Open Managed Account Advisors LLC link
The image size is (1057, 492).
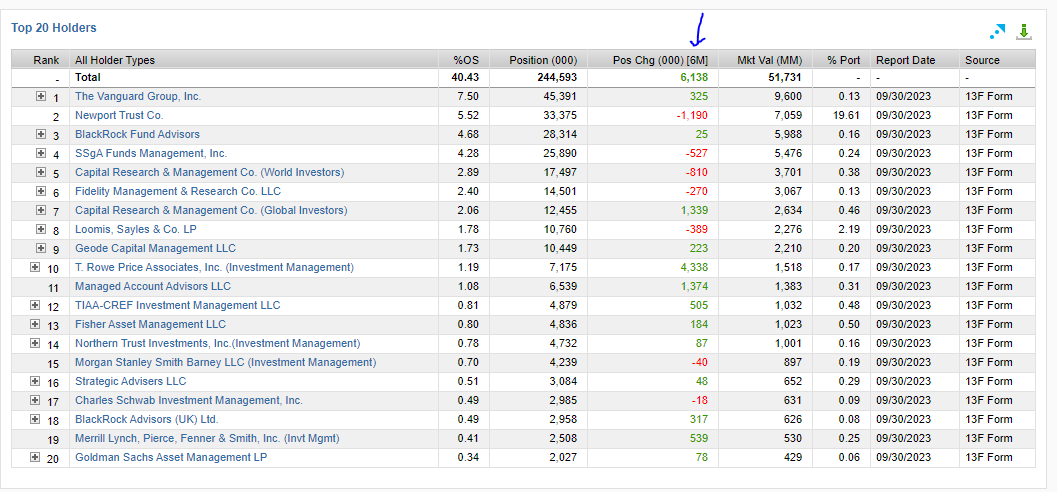click(x=153, y=286)
